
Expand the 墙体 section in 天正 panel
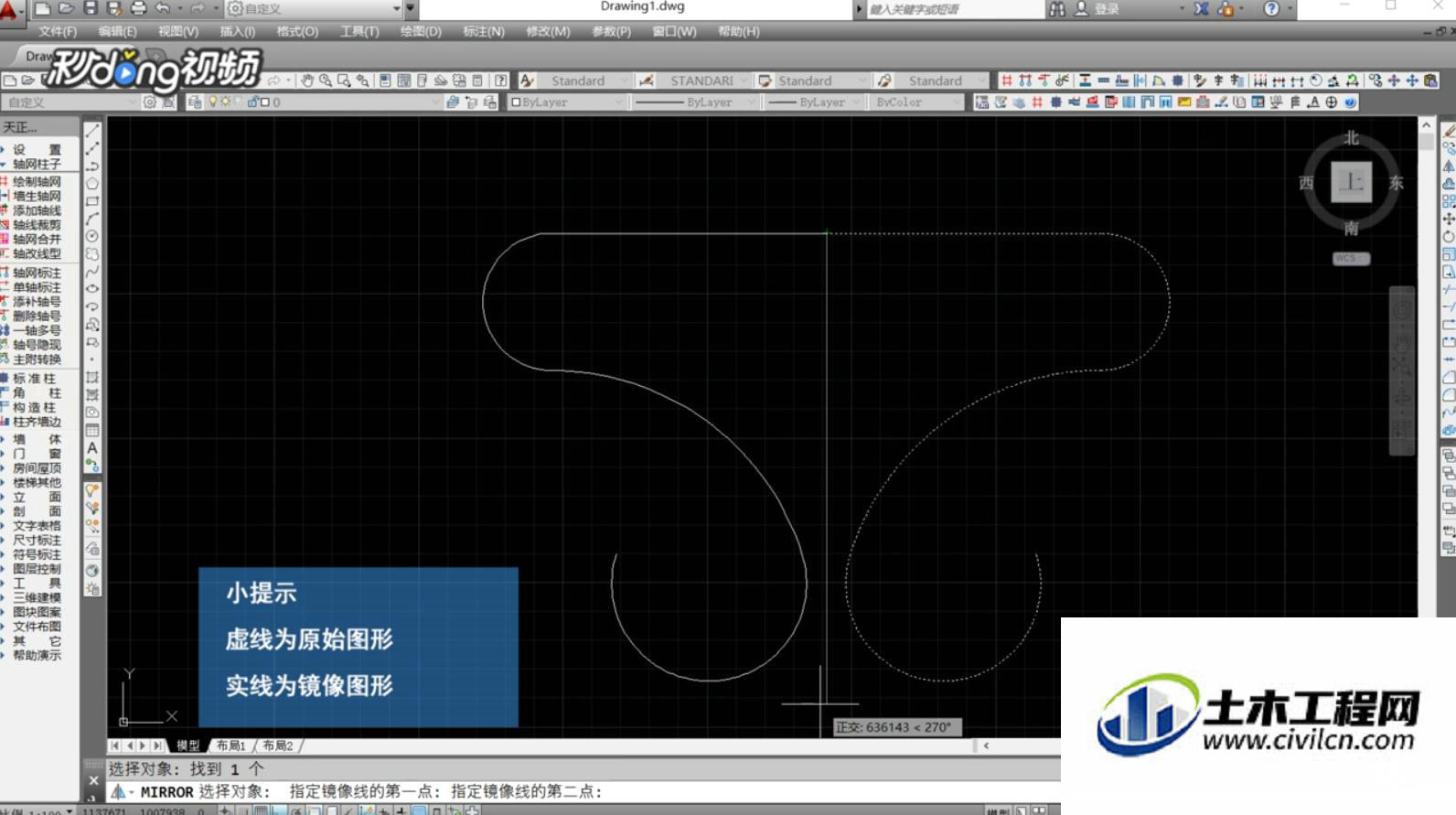coord(37,439)
